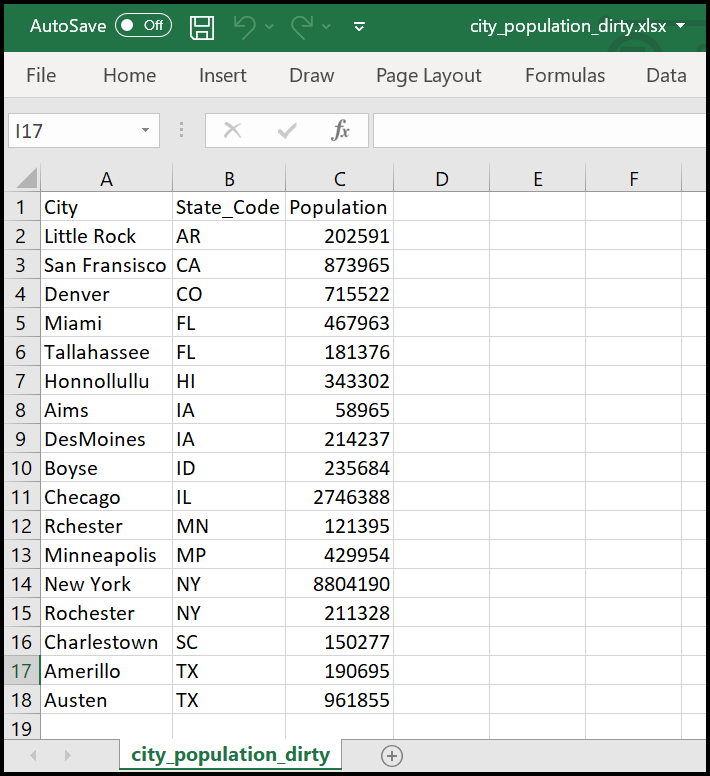Click the Save floppy disk icon
Viewport: 710px width, 776px height.
[x=202, y=26]
